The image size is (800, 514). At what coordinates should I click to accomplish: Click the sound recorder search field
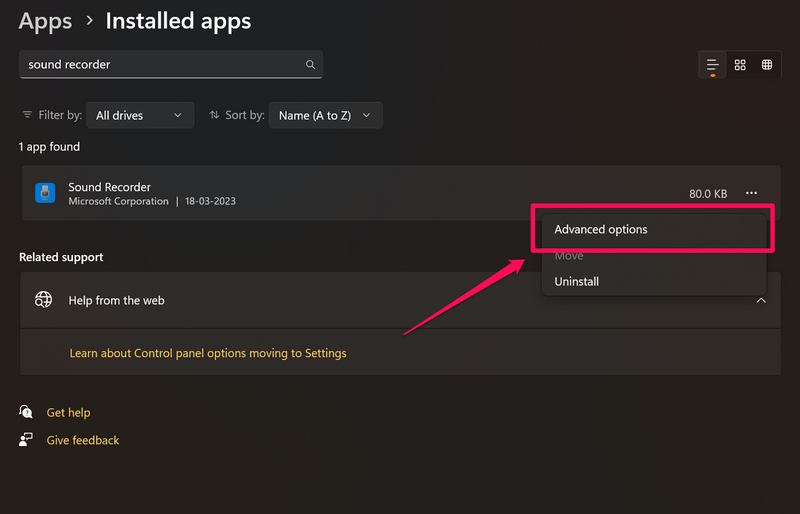(x=160, y=65)
